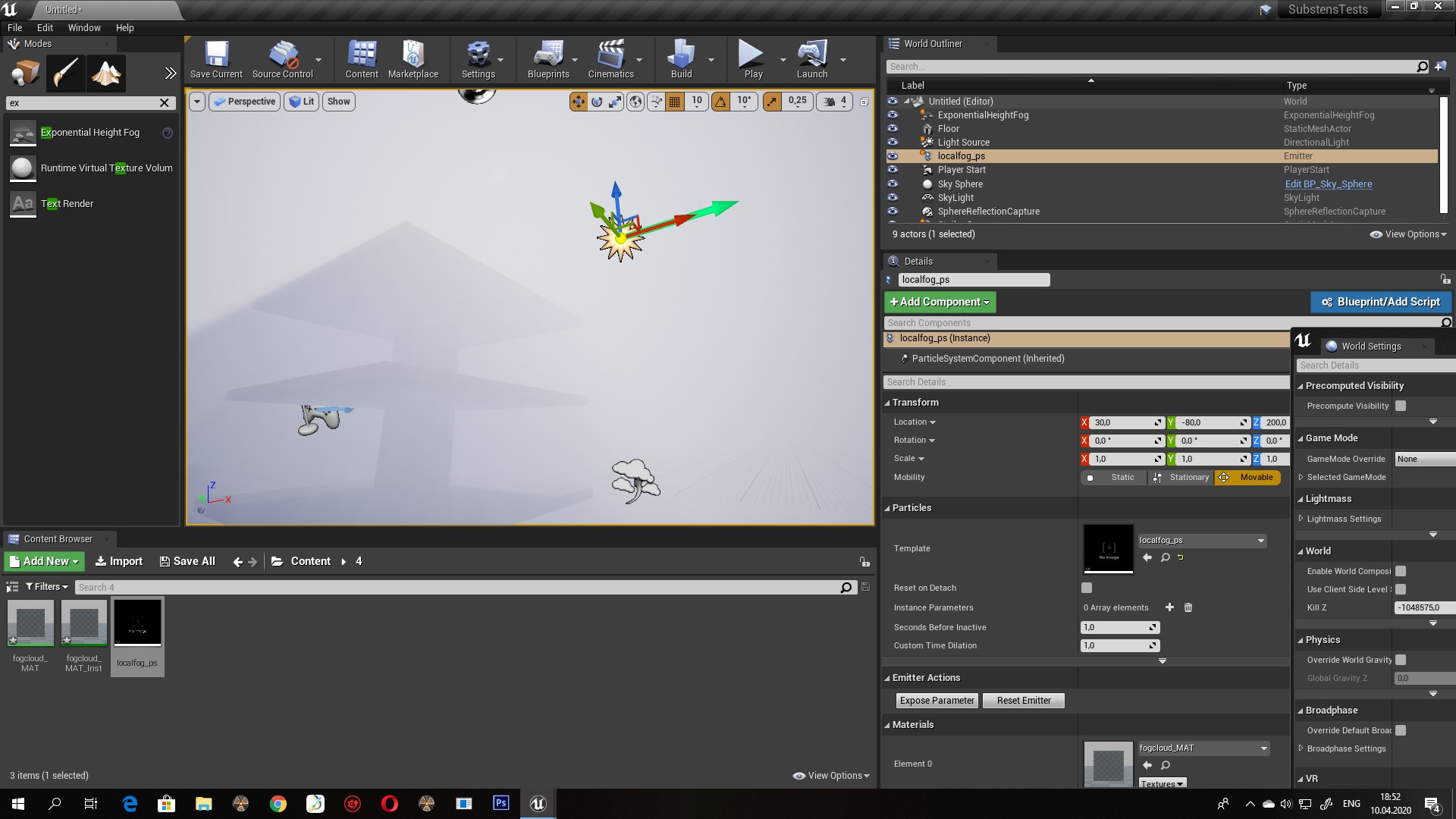The image size is (1456, 819).
Task: Open Perspective view mode dropdown
Action: 244,101
